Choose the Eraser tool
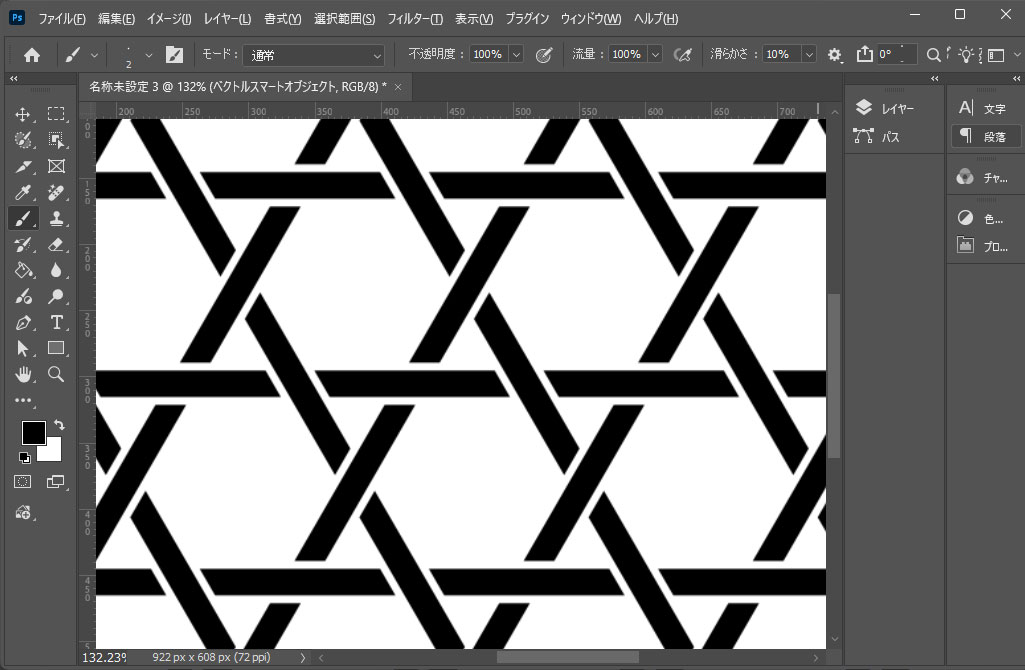Image resolution: width=1025 pixels, height=670 pixels. (56, 244)
